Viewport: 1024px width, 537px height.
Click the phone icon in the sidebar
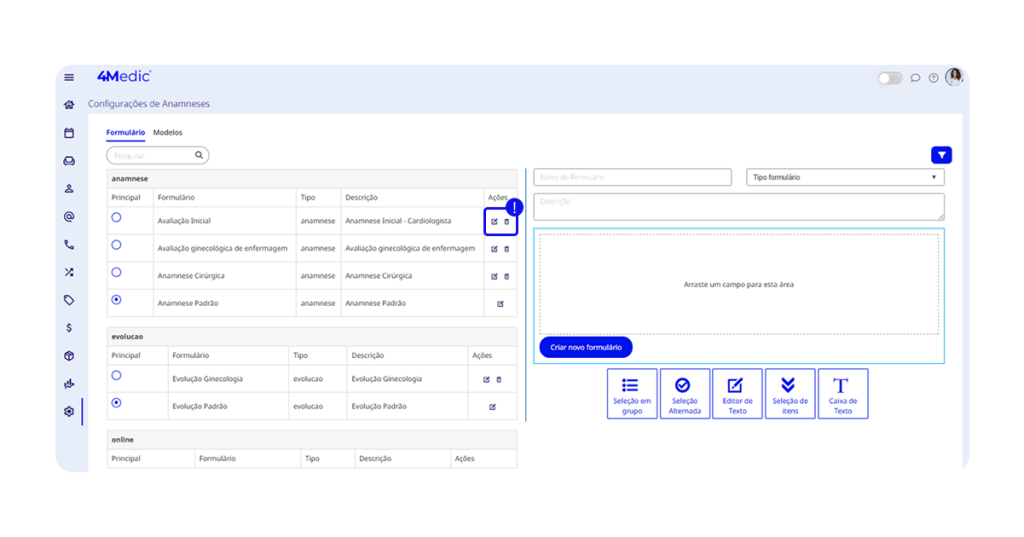pyautogui.click(x=69, y=244)
